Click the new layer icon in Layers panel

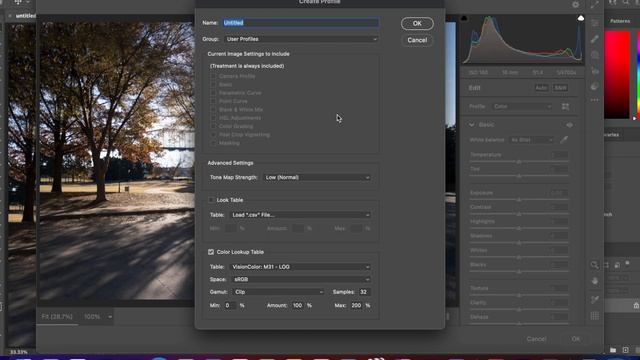[x=625, y=350]
